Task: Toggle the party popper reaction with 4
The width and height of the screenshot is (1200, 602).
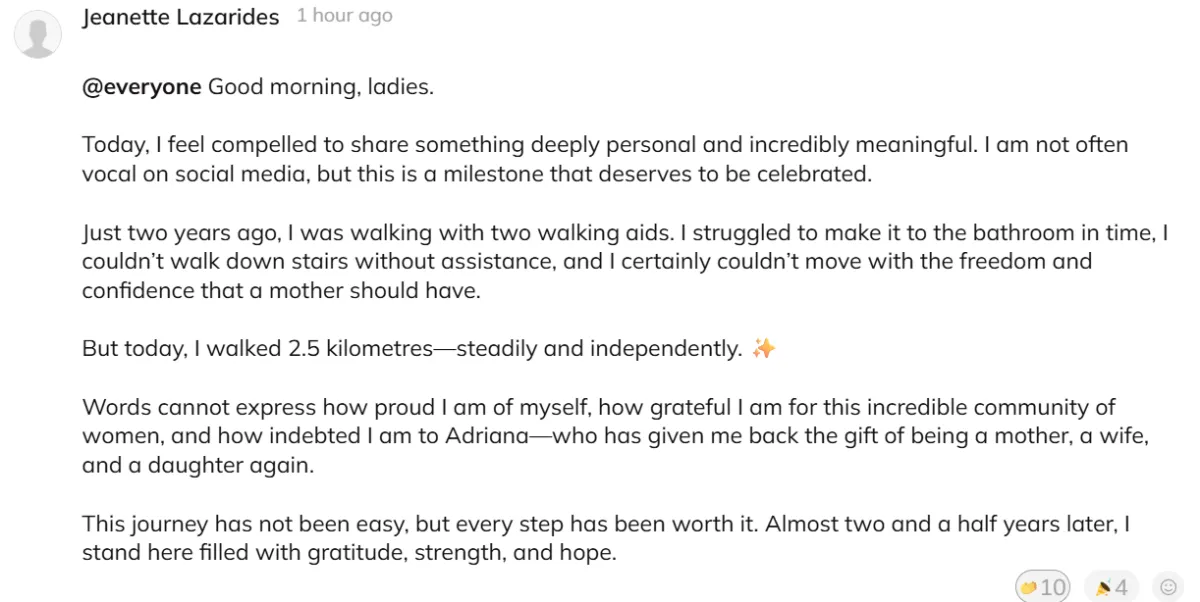Action: pos(1111,586)
